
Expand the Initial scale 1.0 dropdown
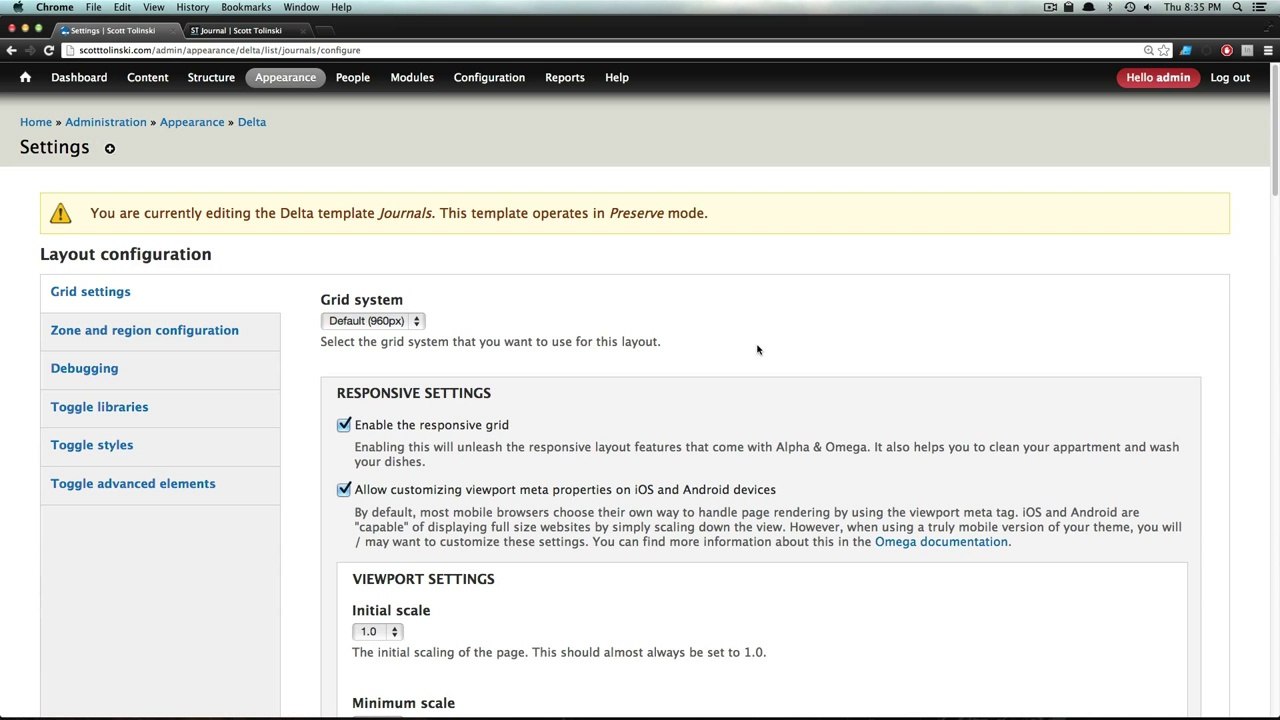tap(377, 632)
